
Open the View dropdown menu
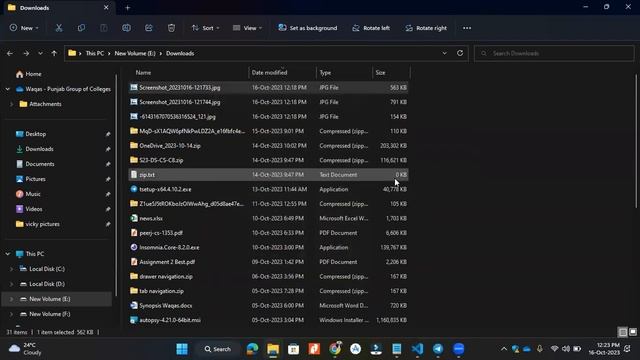click(x=247, y=28)
